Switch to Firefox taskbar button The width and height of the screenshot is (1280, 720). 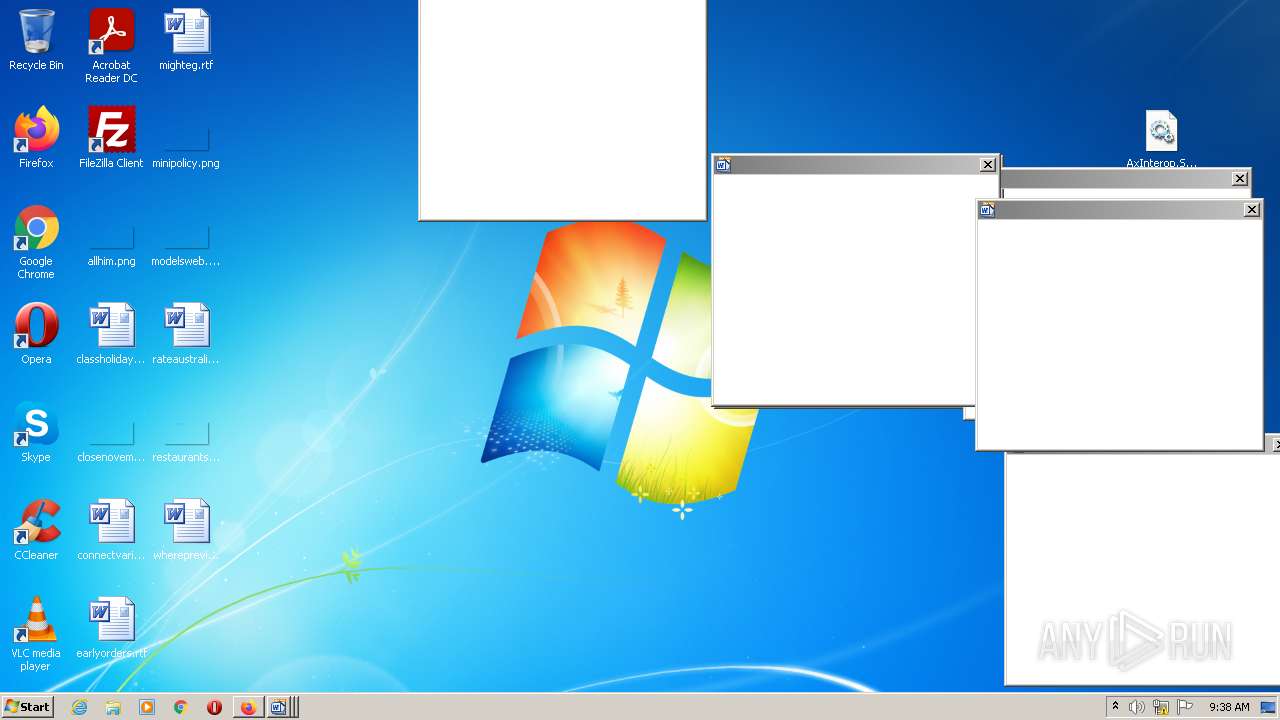(248, 707)
